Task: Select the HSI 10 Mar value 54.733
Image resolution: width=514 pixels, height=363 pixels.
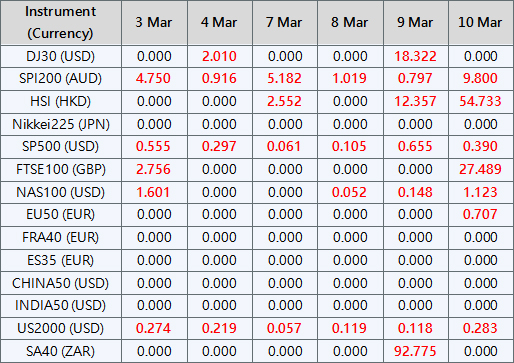Action: 480,101
